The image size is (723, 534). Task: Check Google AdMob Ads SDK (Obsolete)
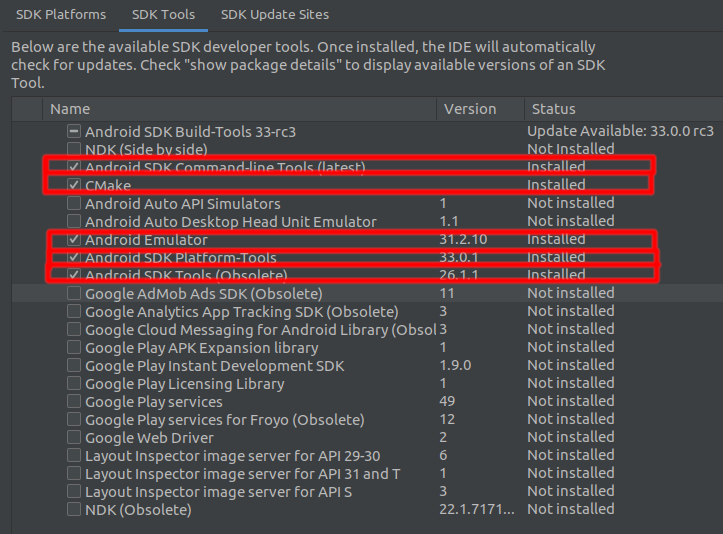(74, 293)
